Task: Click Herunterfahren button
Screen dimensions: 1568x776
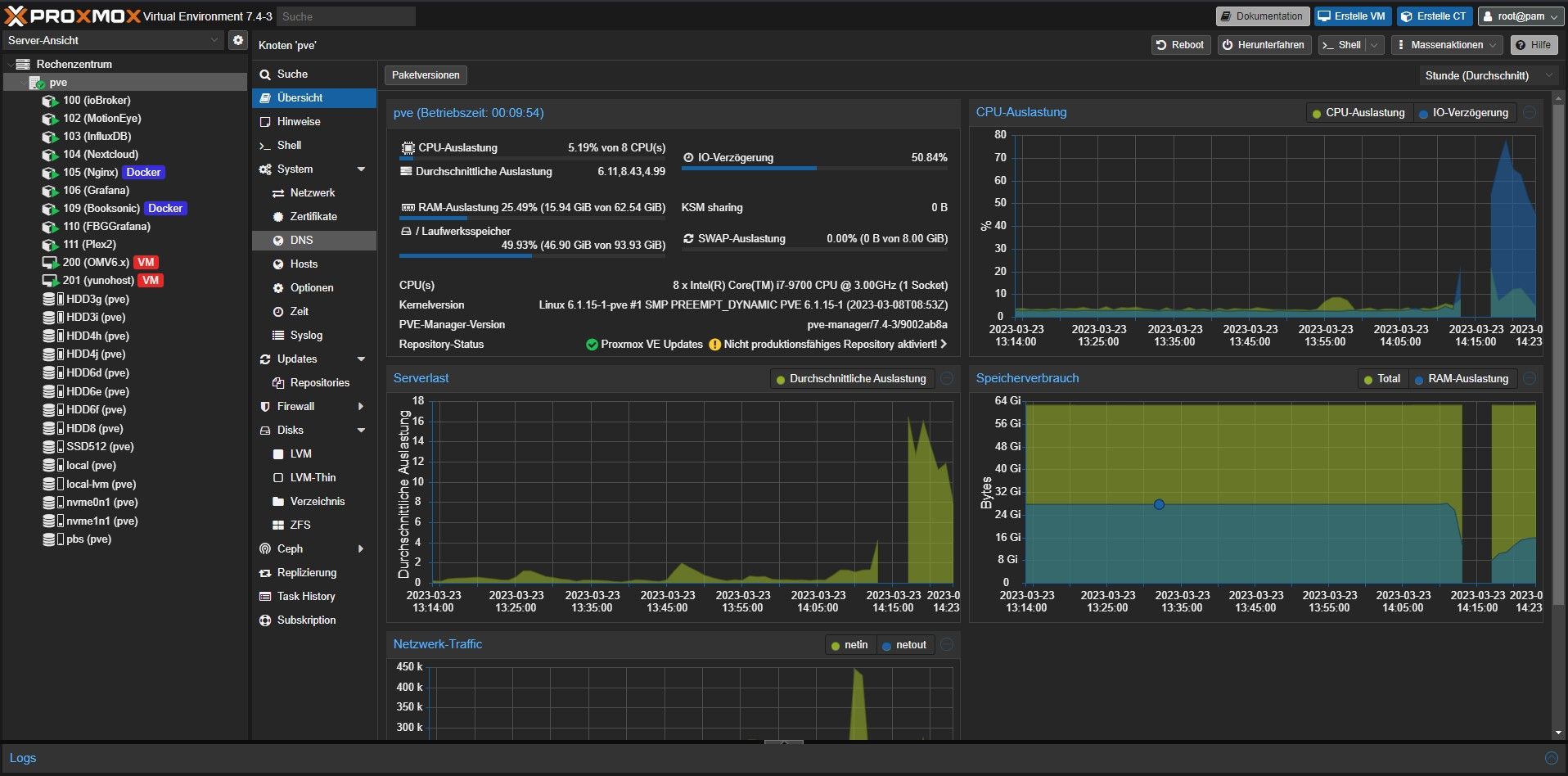Action: point(1264,45)
